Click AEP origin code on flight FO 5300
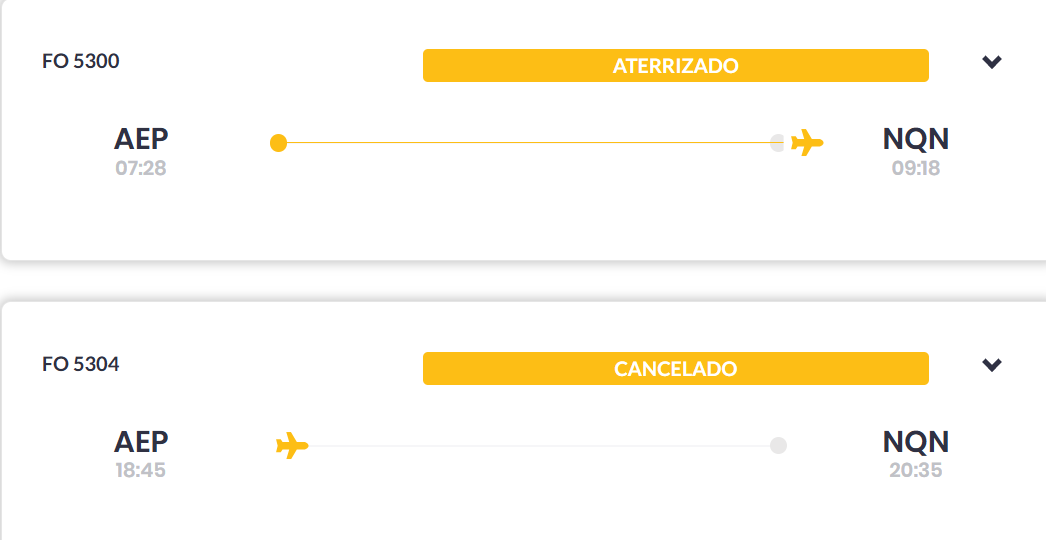The height and width of the screenshot is (540, 1046). click(141, 139)
